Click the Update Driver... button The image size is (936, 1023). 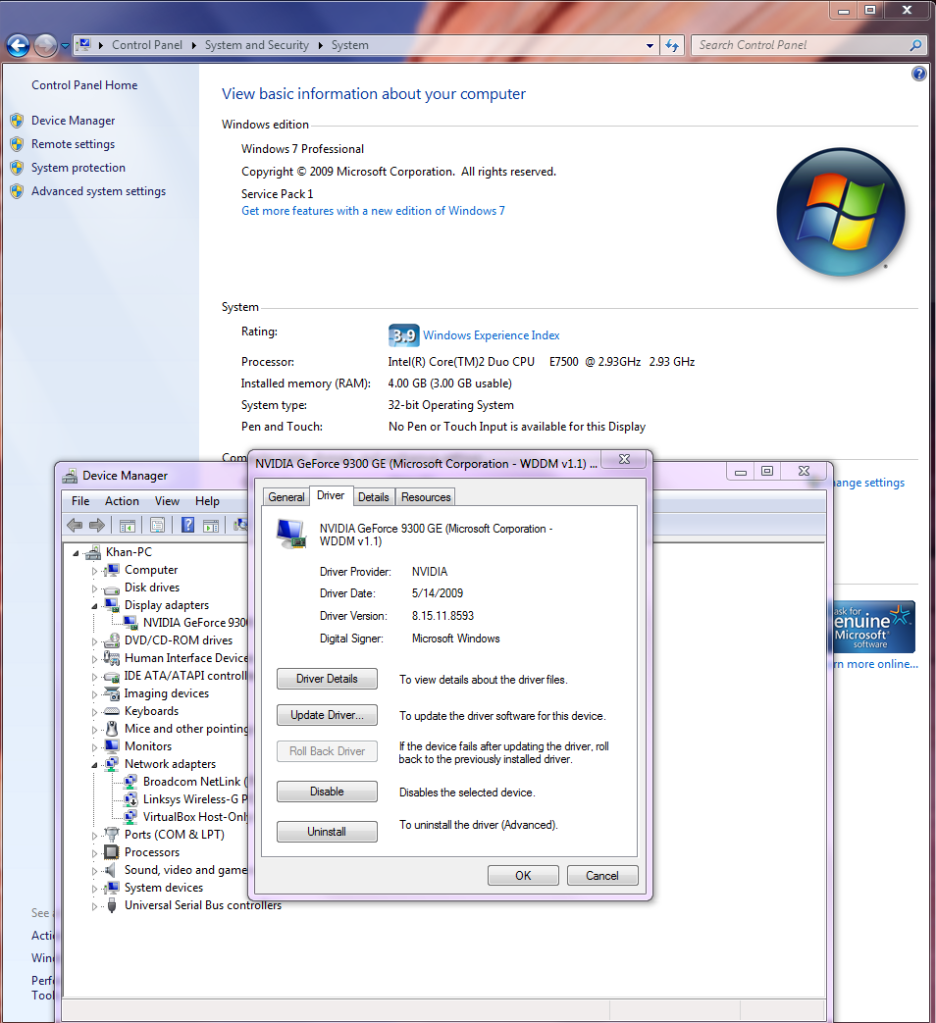pyautogui.click(x=327, y=715)
